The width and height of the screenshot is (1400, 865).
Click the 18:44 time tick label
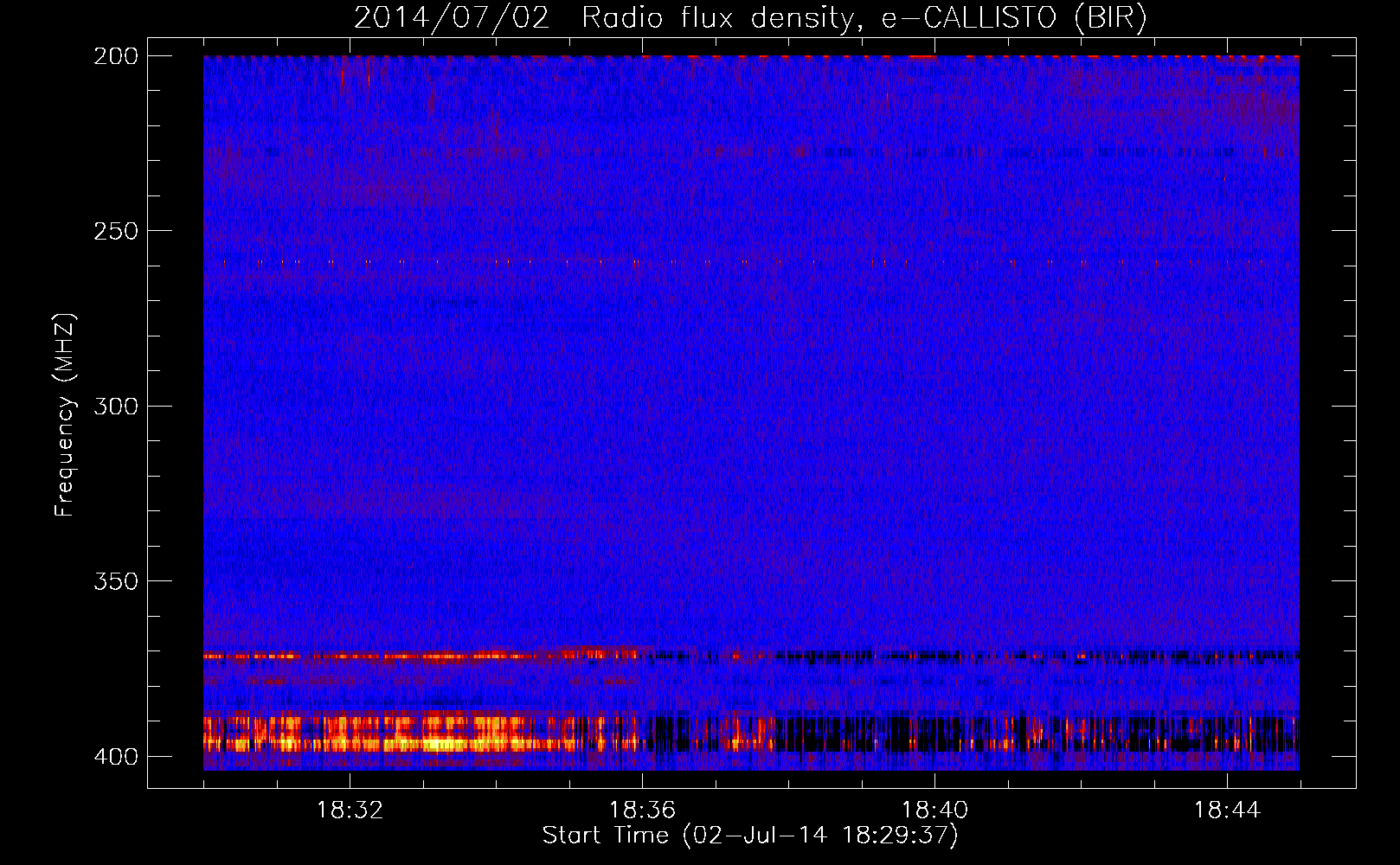[x=1227, y=811]
